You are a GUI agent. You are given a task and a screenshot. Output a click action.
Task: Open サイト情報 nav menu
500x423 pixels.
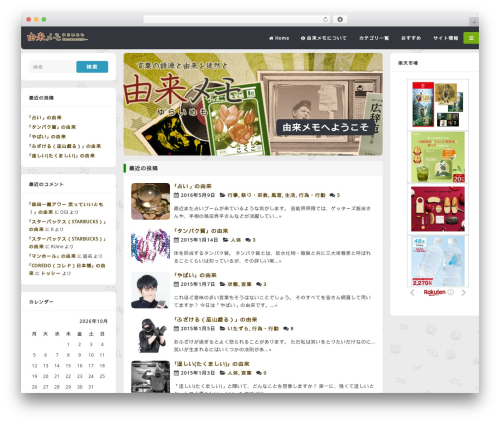pos(446,38)
